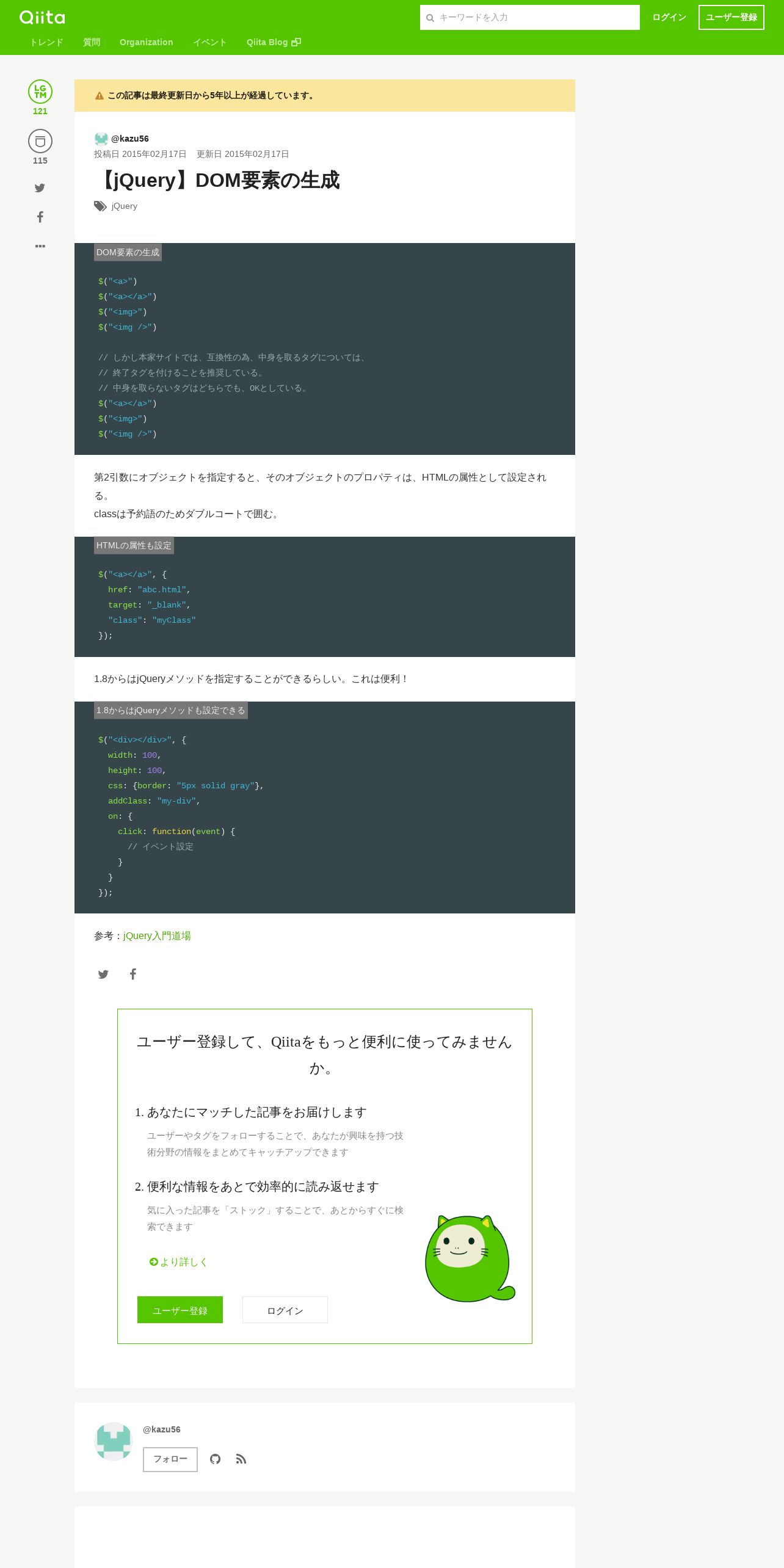Click the small author avatar near title
This screenshot has width=784, height=1568.
coord(101,139)
